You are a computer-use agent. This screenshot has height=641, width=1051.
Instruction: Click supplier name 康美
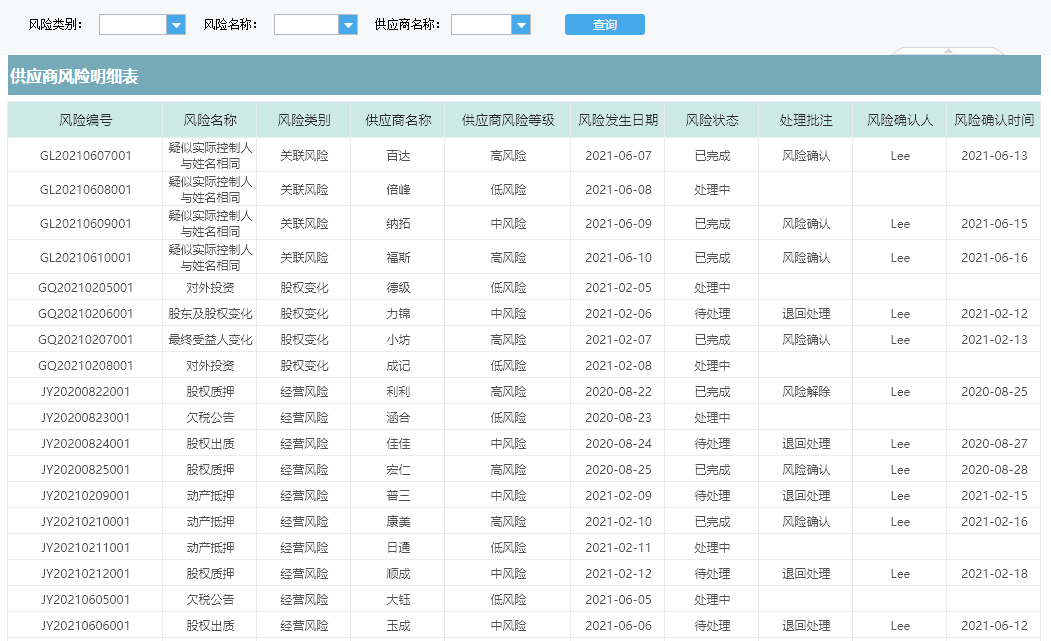tap(398, 522)
